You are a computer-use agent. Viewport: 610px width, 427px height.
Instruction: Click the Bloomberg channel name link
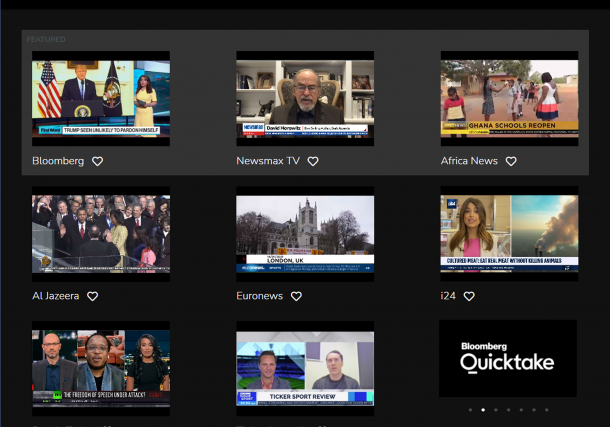pyautogui.click(x=58, y=161)
